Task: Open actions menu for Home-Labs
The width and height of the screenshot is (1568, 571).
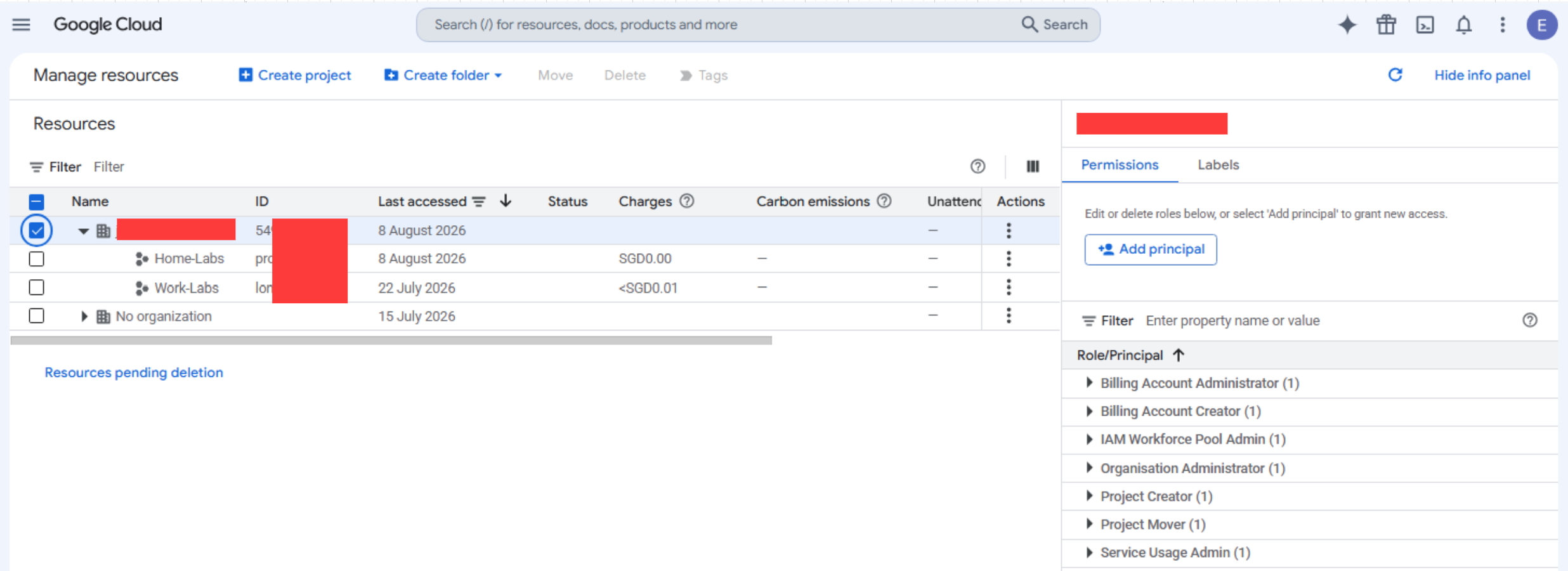Action: click(x=1009, y=259)
